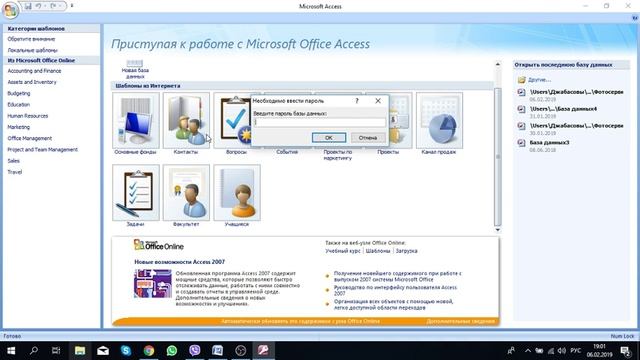Click the help question mark in password dialog

[357, 101]
